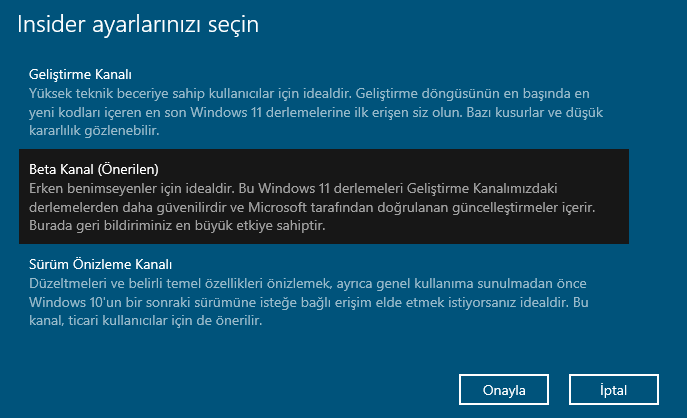Choose Beta Kanal (Önerilen) option
The height and width of the screenshot is (418, 687).
[323, 197]
